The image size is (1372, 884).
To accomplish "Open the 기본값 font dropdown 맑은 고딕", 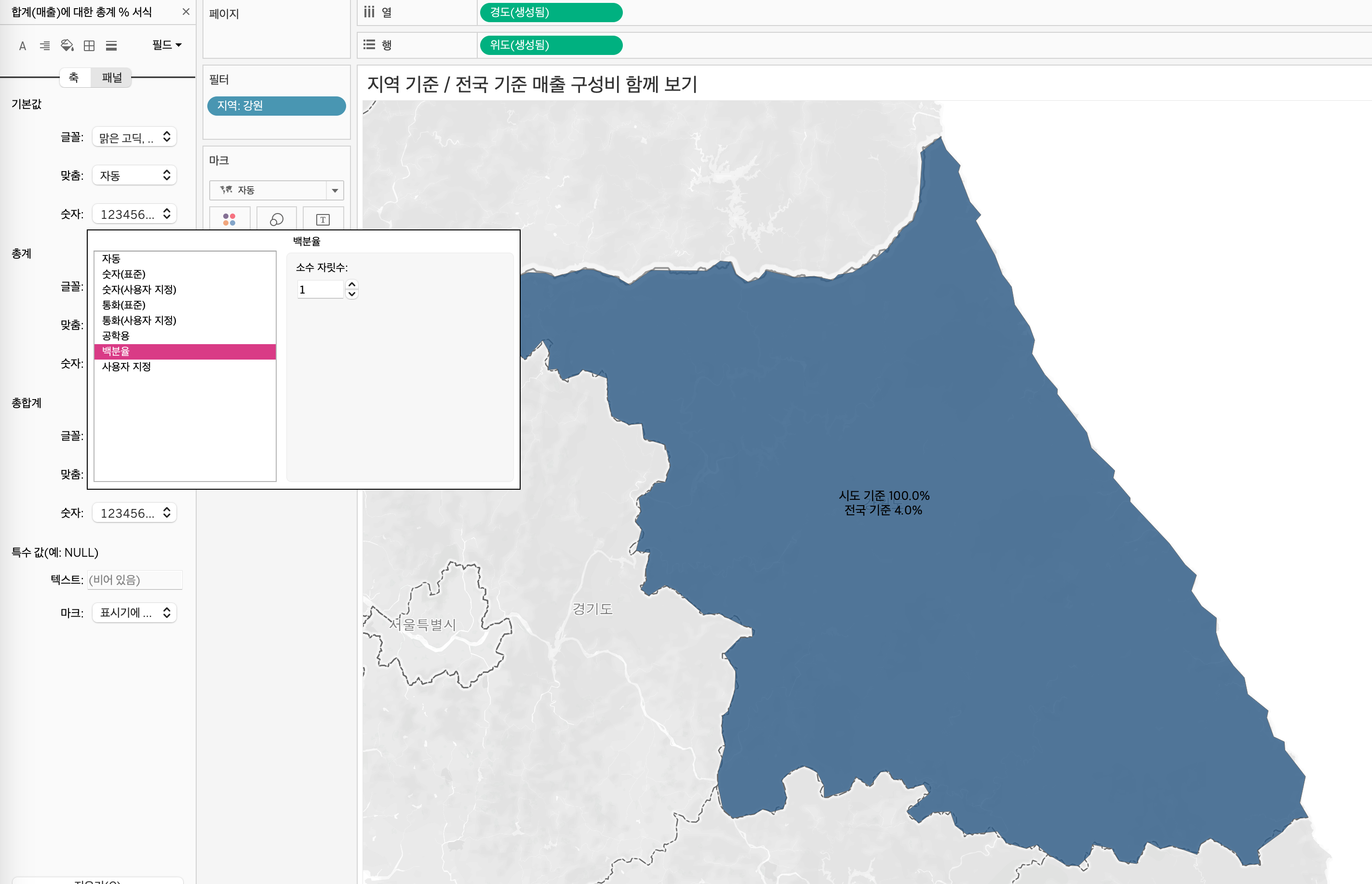I will pyautogui.click(x=135, y=137).
